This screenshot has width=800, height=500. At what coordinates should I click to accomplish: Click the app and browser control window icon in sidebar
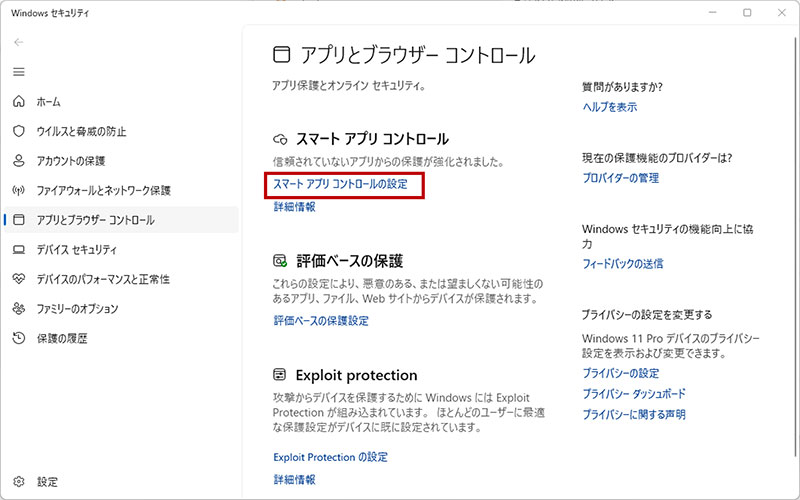click(x=19, y=220)
